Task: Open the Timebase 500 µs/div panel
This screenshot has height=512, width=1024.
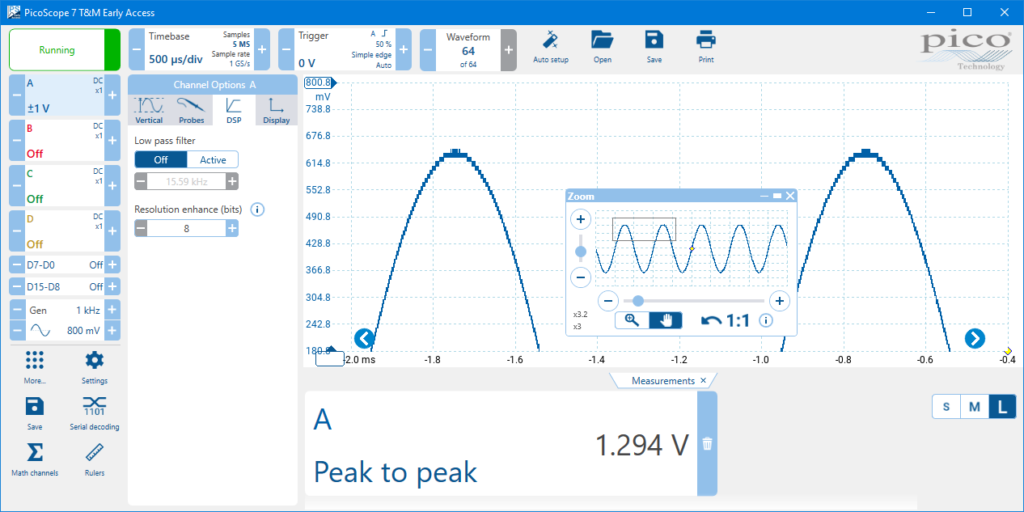Action: [199, 50]
